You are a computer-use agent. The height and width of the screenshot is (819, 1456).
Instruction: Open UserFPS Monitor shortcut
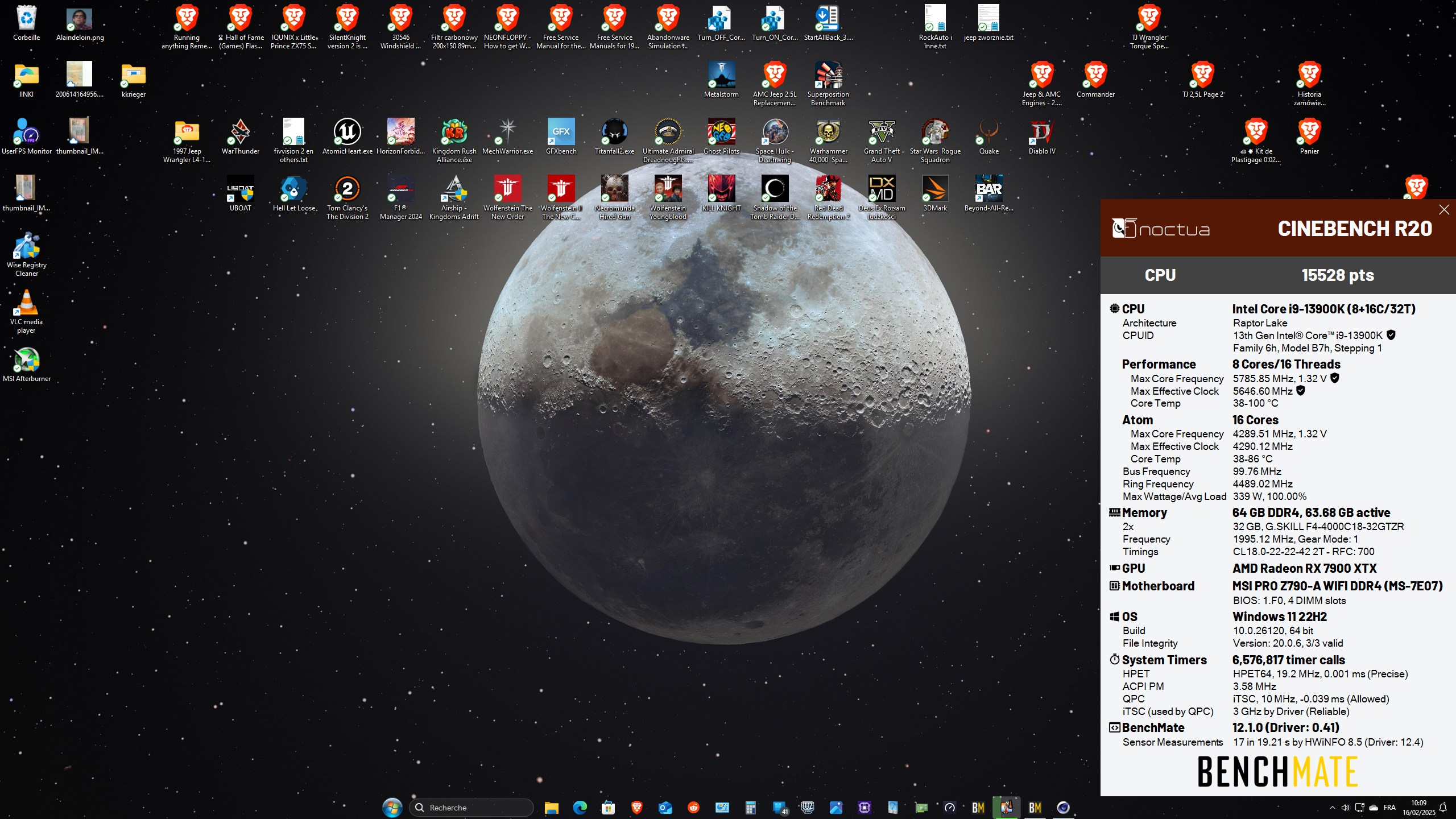coord(27,138)
